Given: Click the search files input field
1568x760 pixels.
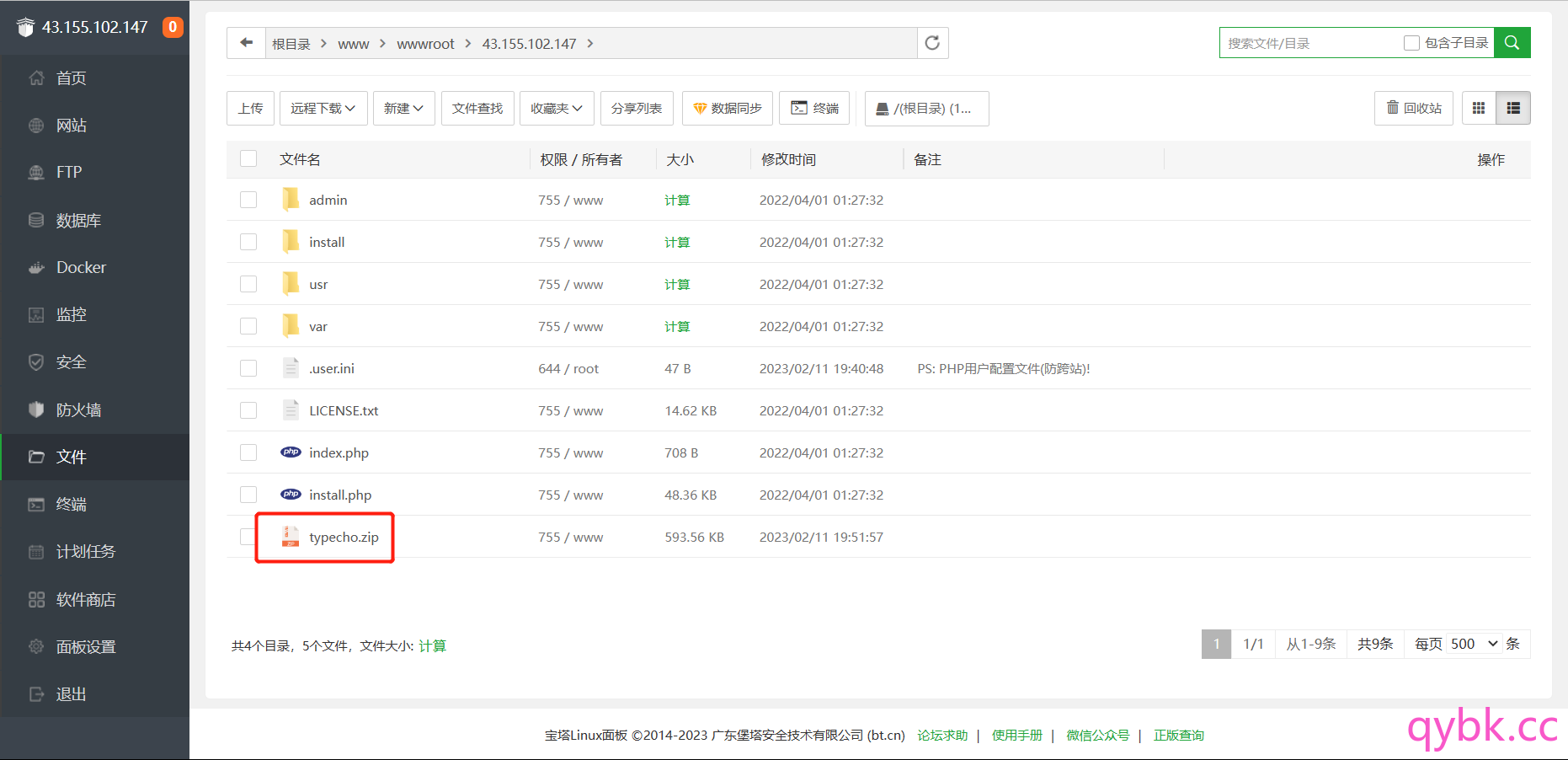Looking at the screenshot, I should [x=1309, y=43].
